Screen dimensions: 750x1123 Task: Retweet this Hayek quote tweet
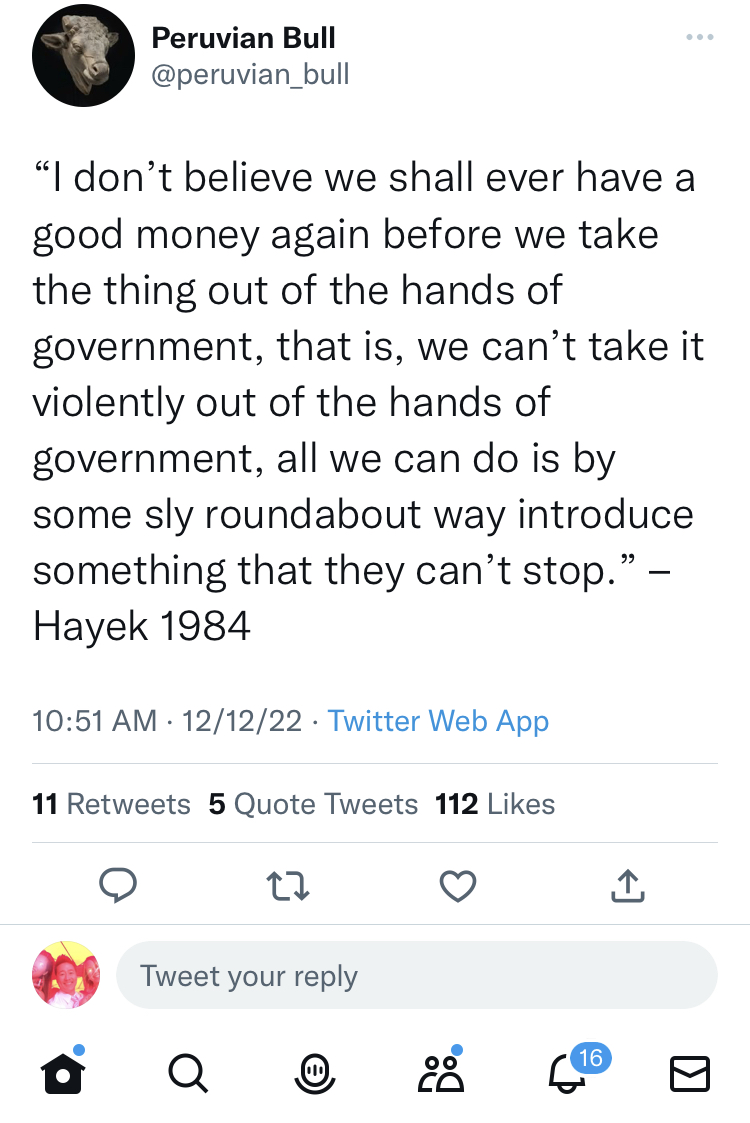coord(290,884)
